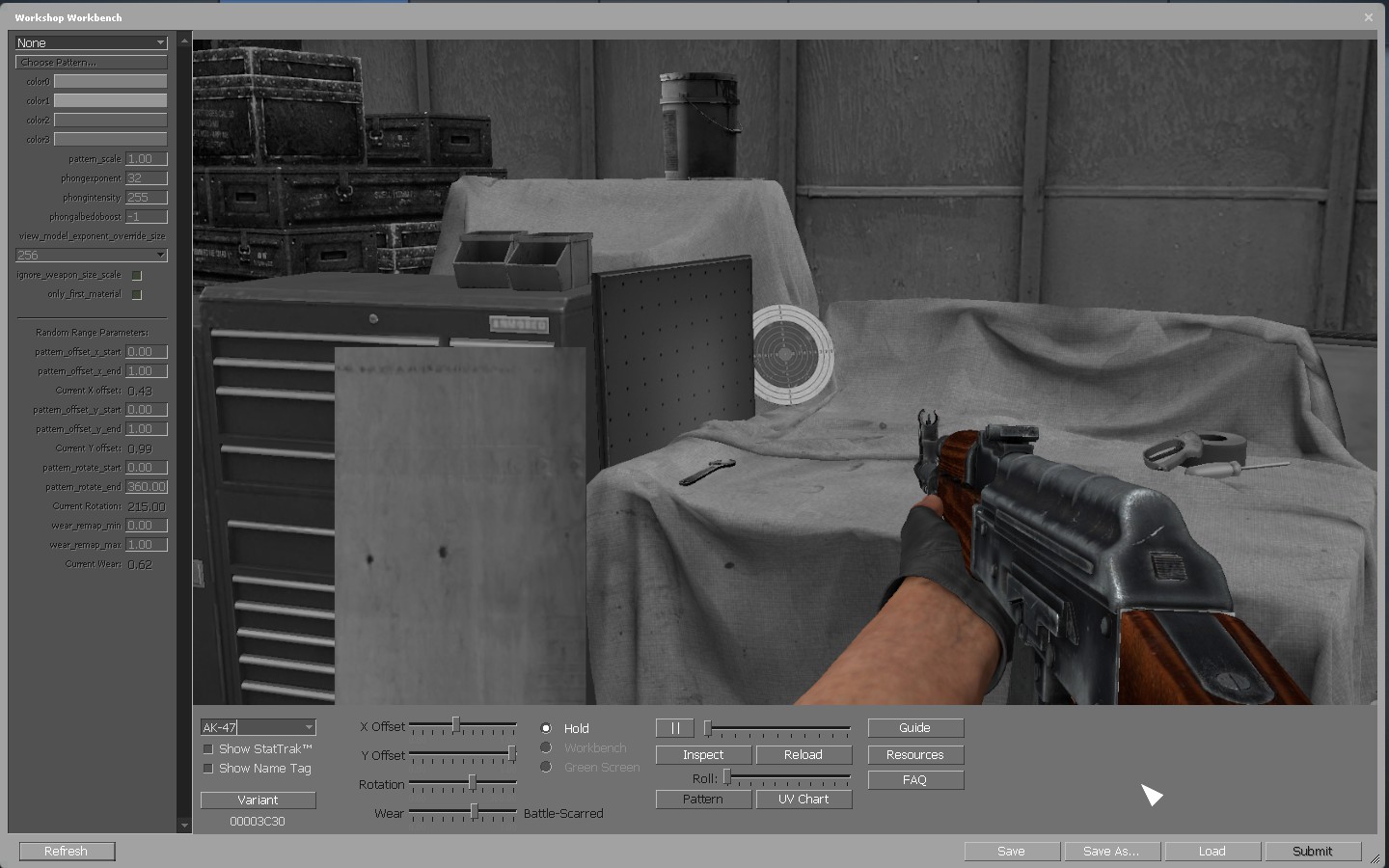
Task: Edit pattern_offset_y_start field
Action: (x=147, y=410)
